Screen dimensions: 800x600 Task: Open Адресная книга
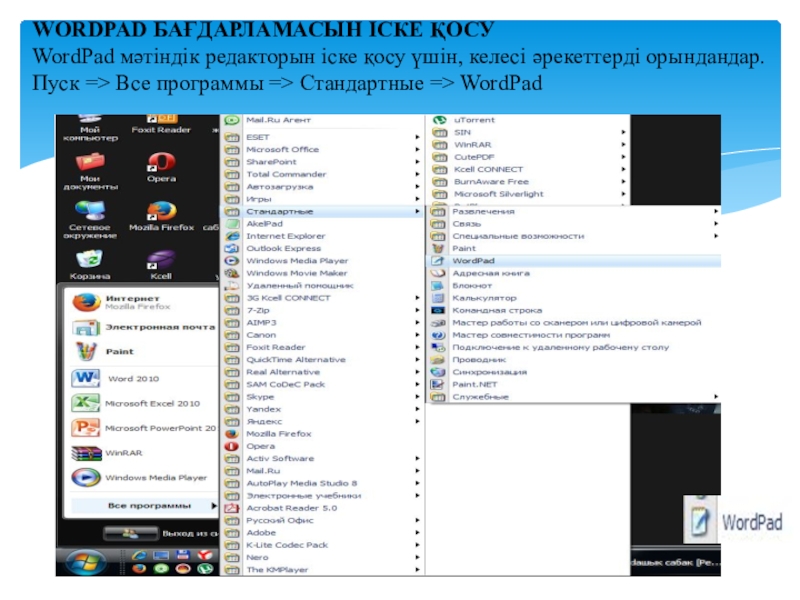[574, 273]
